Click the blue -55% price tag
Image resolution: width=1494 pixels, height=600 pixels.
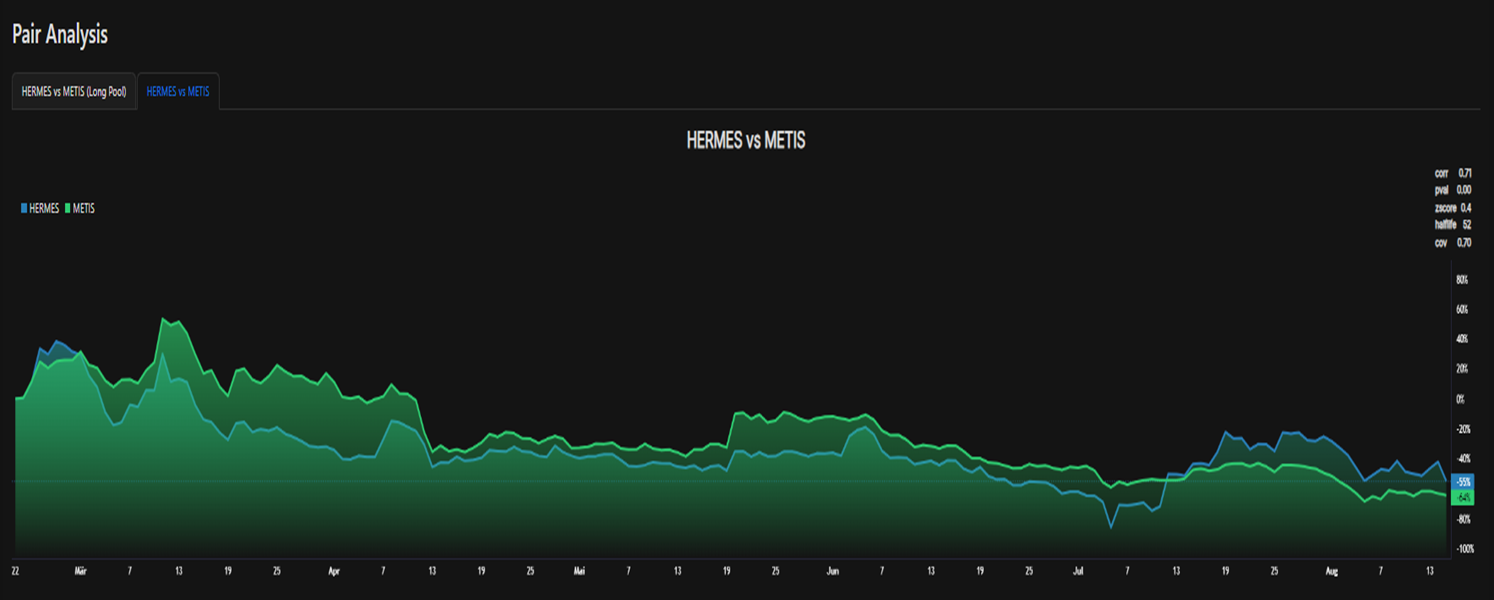click(1463, 481)
